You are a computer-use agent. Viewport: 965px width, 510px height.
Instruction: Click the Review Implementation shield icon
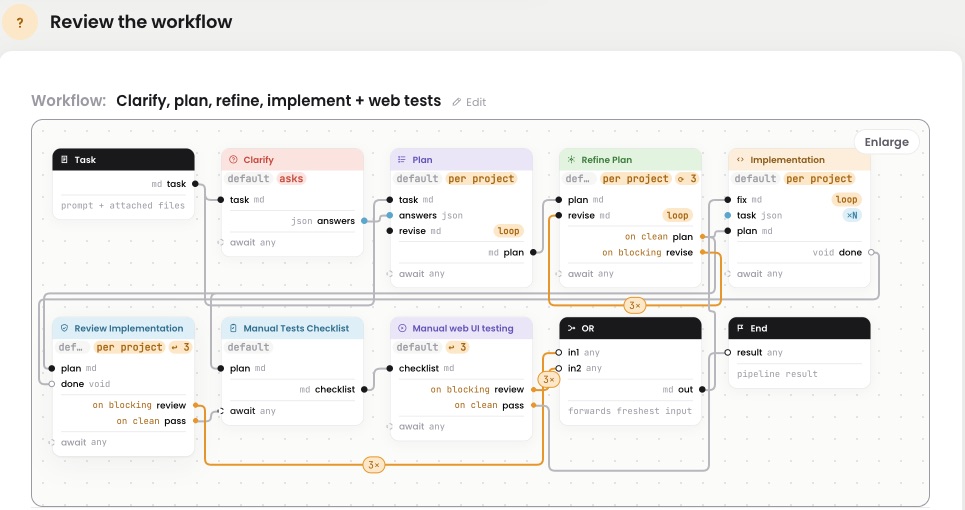[x=64, y=328]
